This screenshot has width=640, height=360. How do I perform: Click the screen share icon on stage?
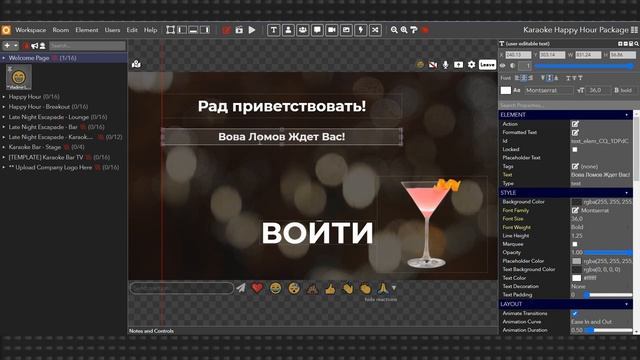click(458, 64)
